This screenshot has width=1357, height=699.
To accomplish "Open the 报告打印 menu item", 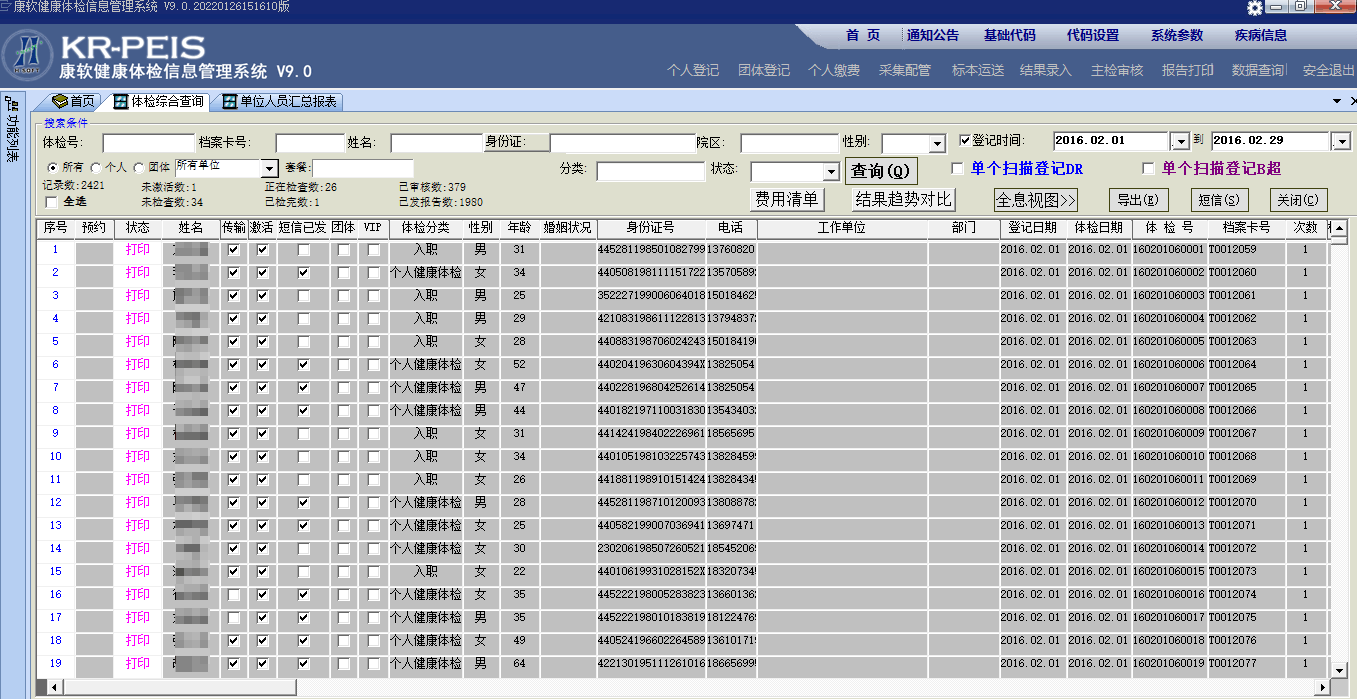I will (1187, 70).
